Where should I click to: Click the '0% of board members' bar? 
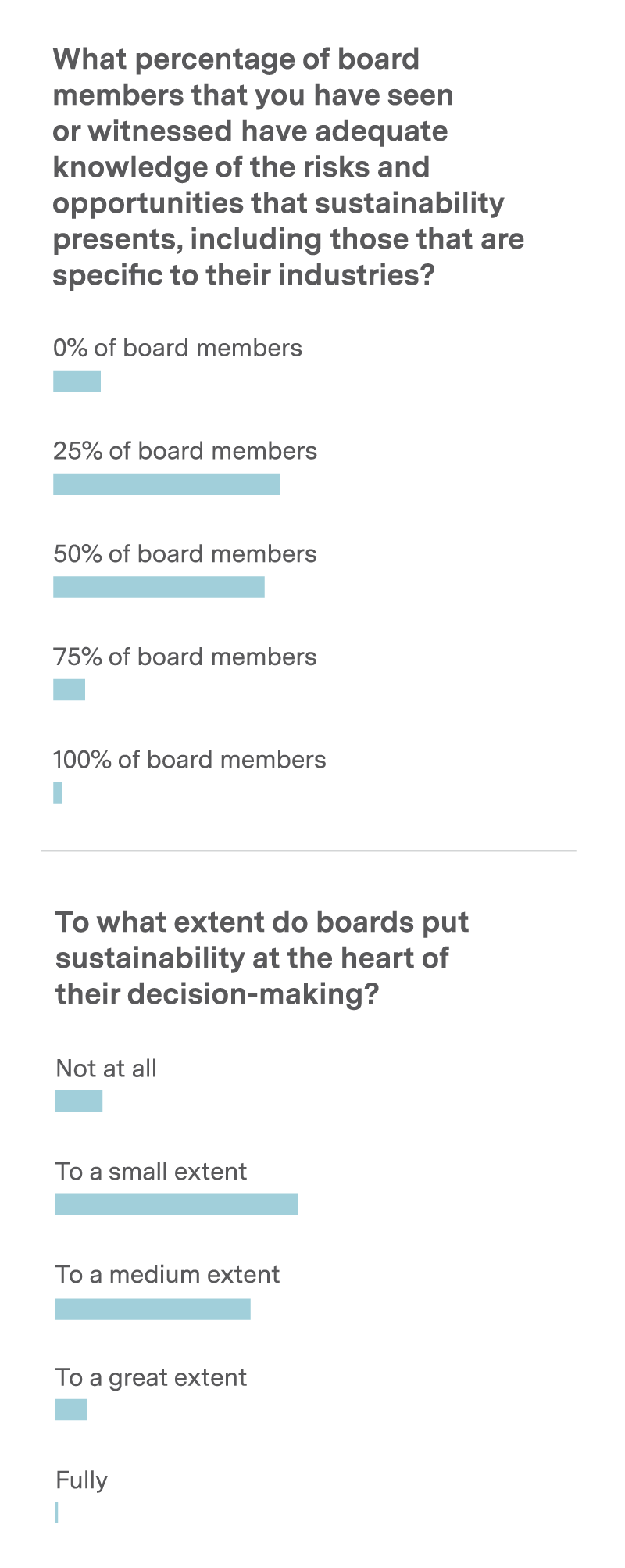pyautogui.click(x=77, y=381)
